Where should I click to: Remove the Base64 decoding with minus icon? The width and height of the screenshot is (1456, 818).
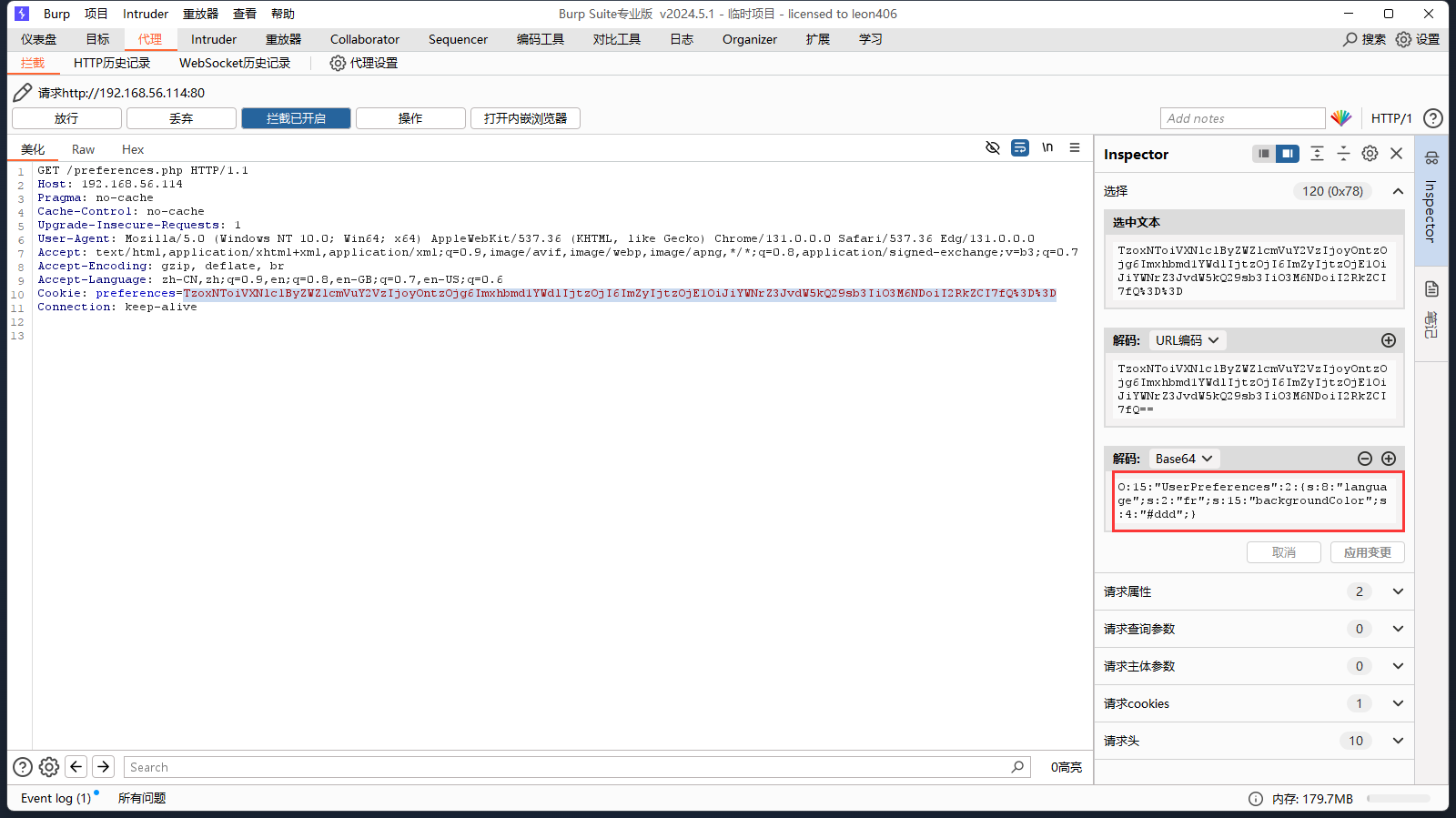pos(1364,459)
